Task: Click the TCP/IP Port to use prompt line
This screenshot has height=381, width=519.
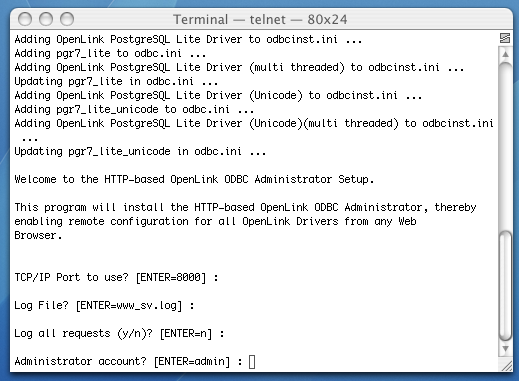Action: [116, 277]
